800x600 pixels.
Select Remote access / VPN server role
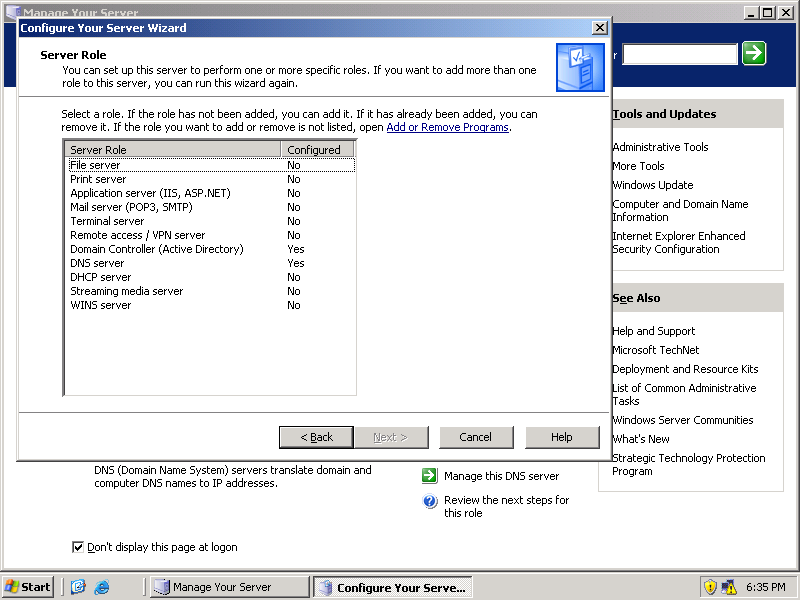211,235
